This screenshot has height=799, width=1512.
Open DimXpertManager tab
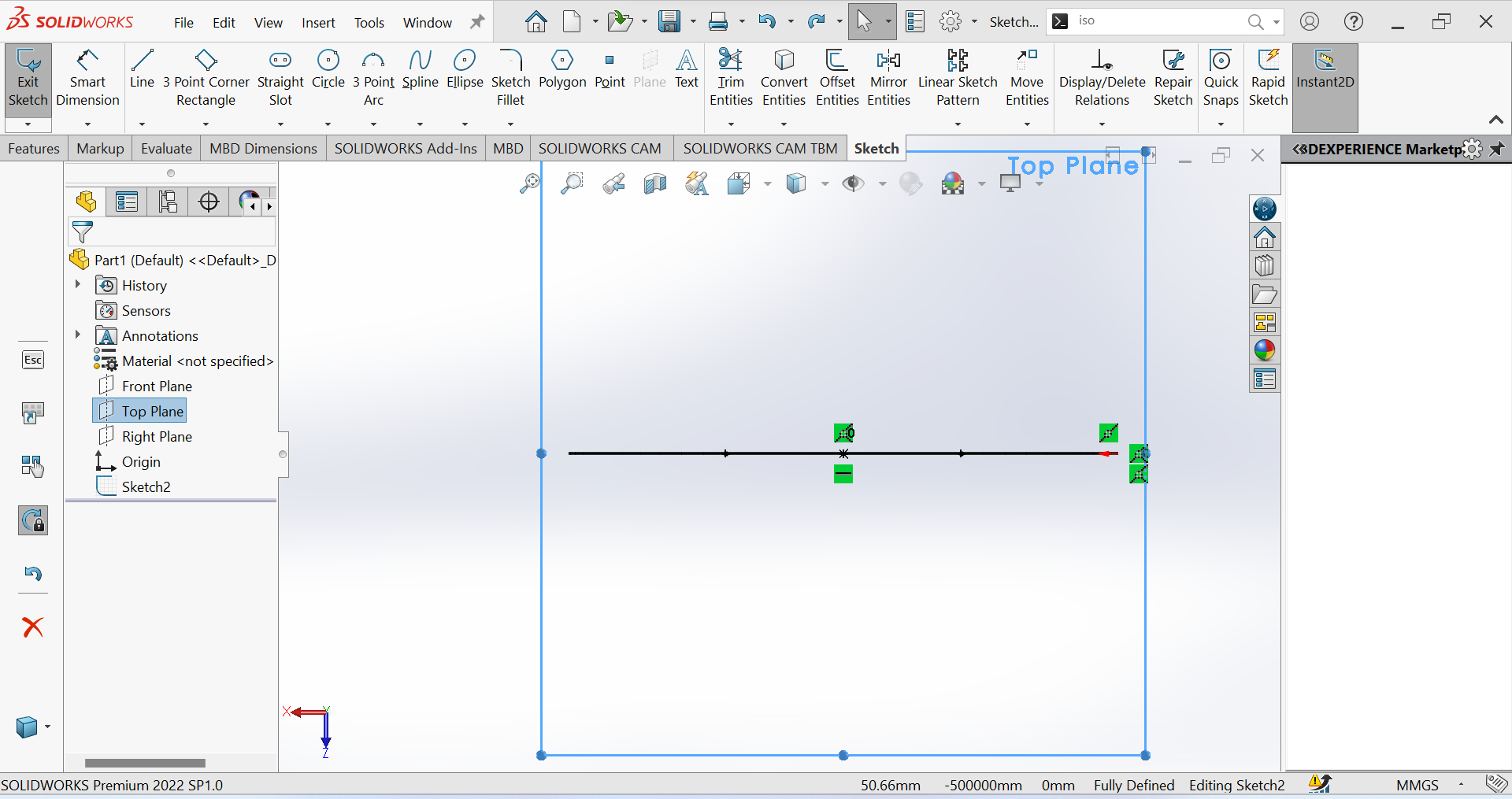[x=209, y=202]
